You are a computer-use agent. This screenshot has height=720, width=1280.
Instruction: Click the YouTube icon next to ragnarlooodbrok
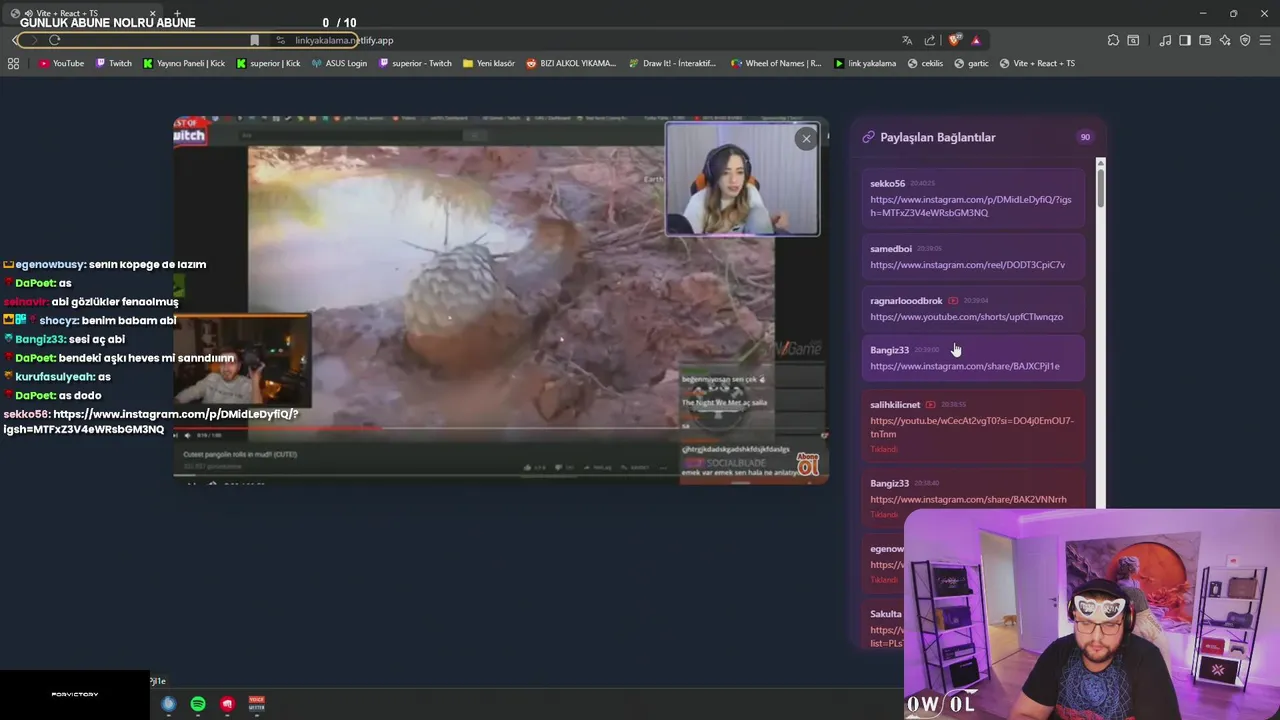click(x=953, y=301)
